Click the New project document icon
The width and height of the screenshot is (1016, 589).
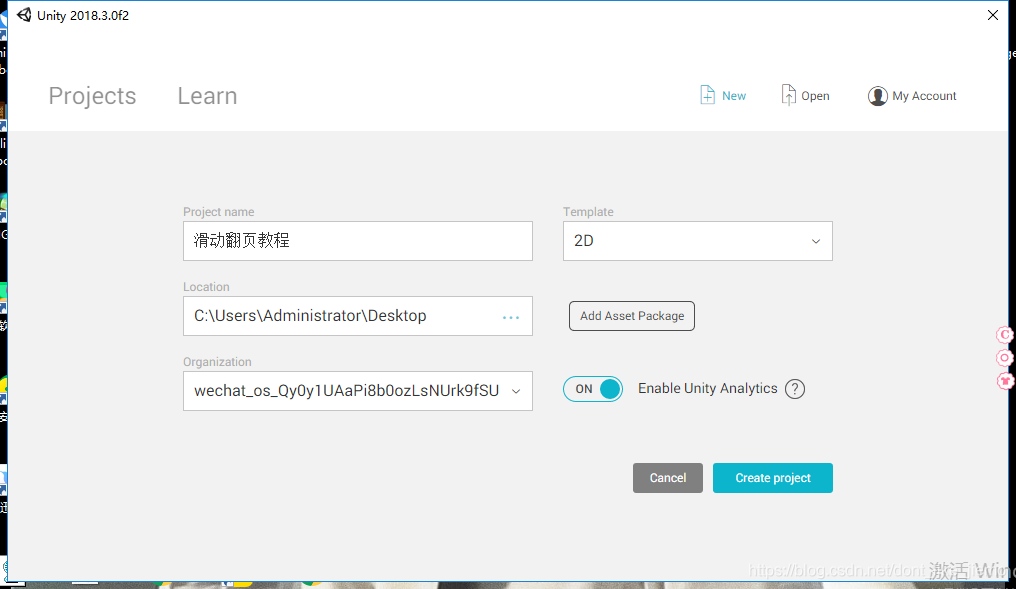707,95
